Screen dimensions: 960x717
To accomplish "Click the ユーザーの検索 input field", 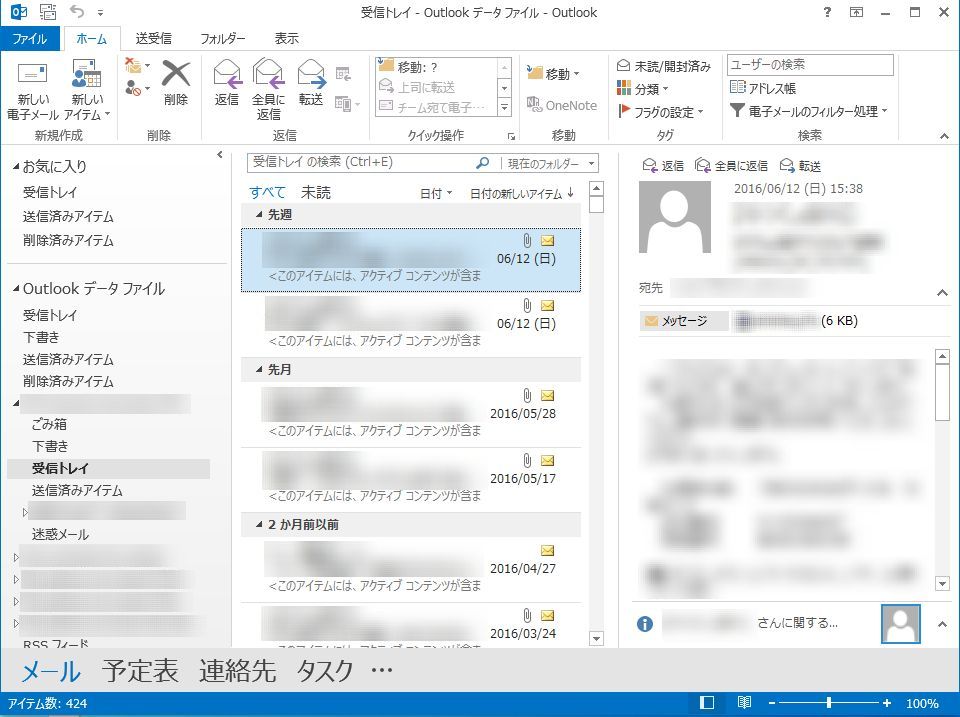I will click(x=810, y=65).
